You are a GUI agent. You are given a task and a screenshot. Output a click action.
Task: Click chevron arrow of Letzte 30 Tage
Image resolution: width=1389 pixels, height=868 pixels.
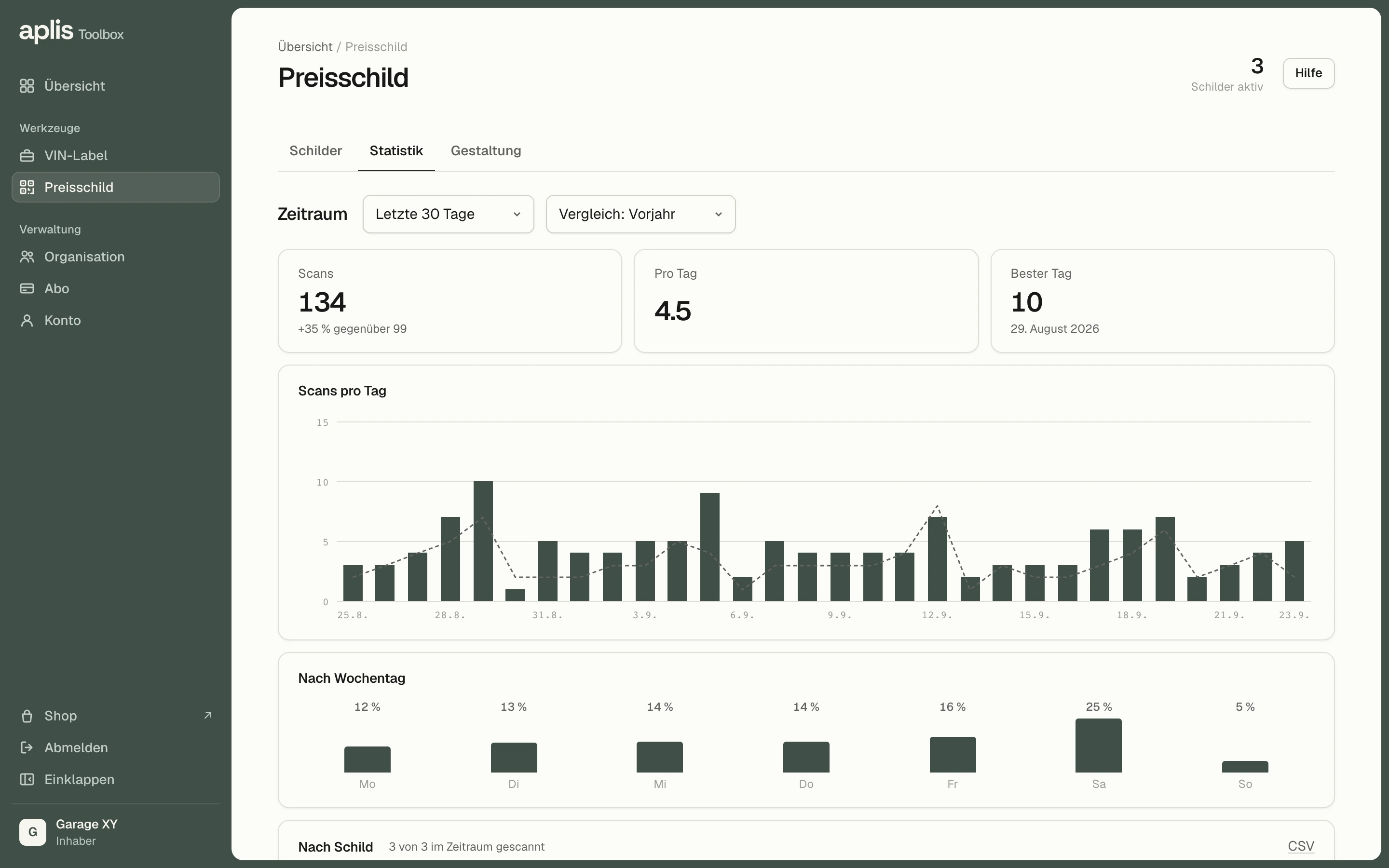(517, 214)
